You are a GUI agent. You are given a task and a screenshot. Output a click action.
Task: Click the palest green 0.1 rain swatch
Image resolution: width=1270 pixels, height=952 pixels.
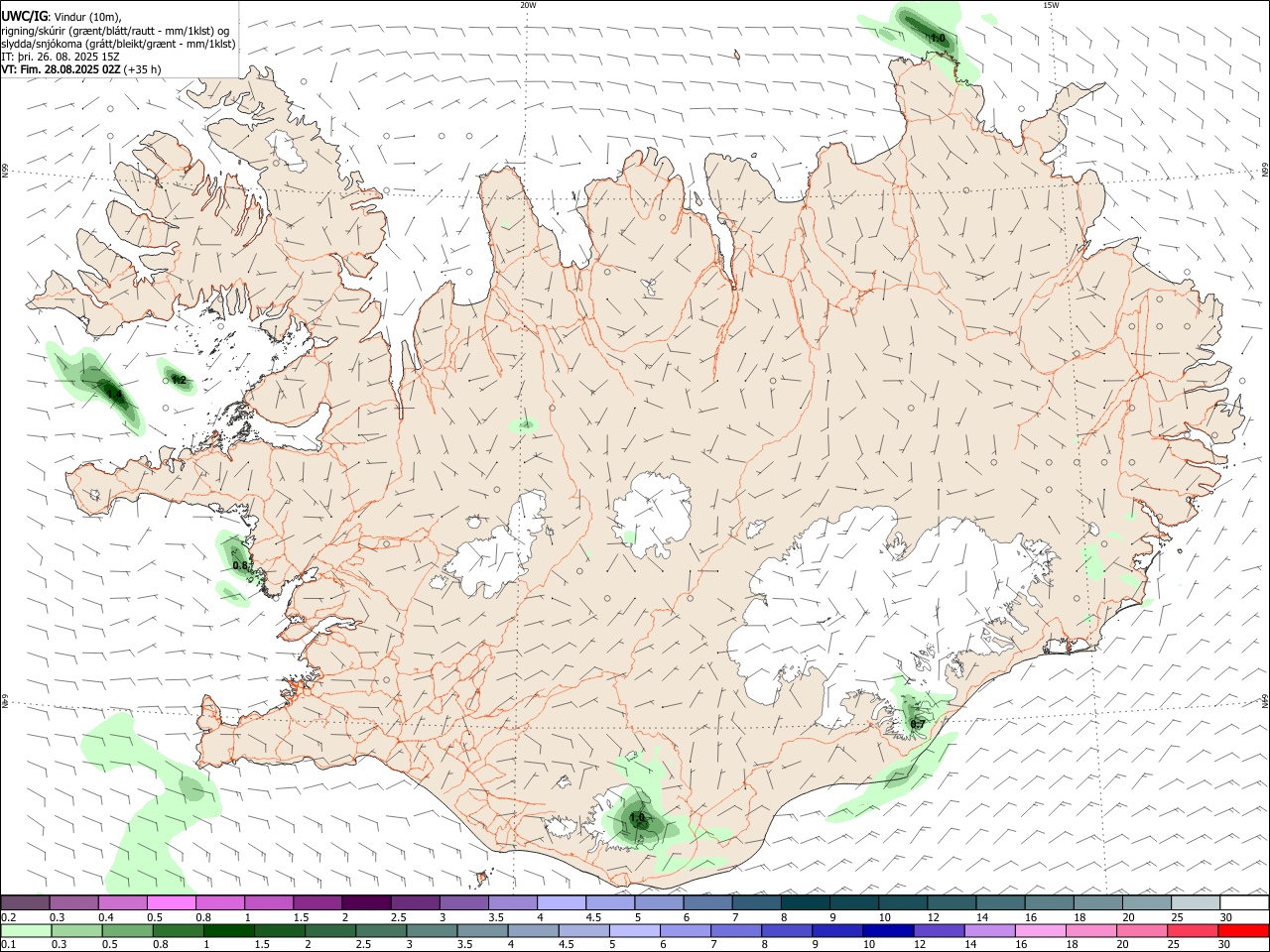click(26, 931)
